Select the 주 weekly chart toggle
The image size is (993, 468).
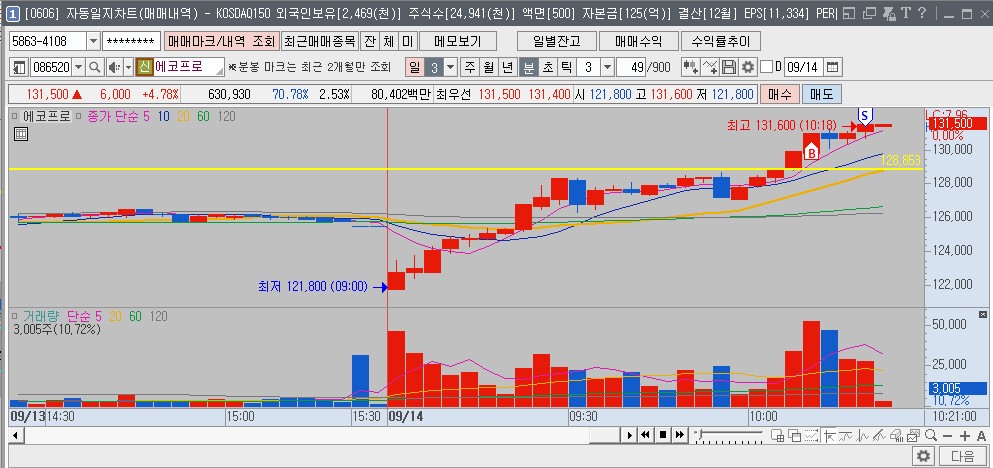tap(470, 67)
